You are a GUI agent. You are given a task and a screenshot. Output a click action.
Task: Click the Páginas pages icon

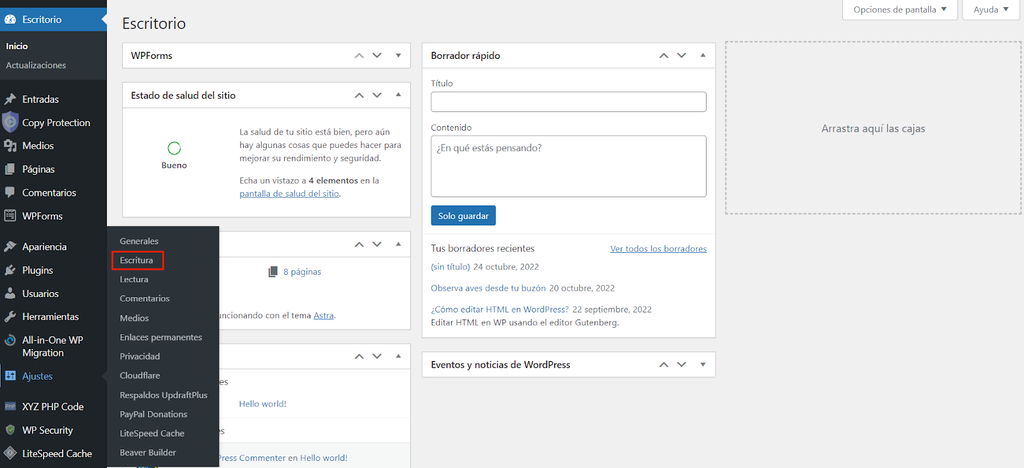tap(10, 169)
